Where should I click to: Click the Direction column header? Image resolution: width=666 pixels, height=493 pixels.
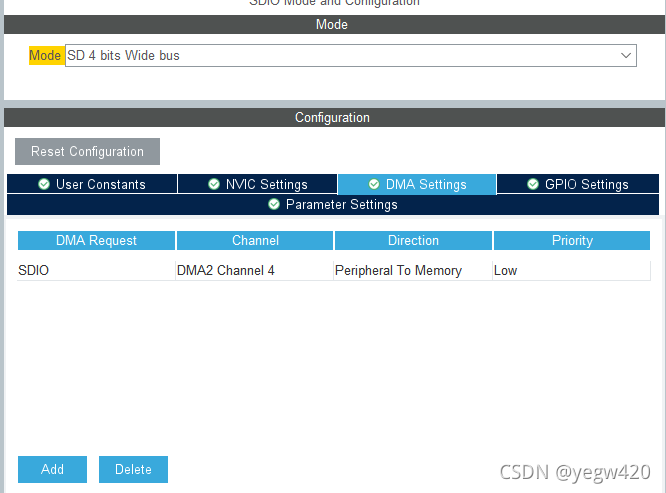coord(413,240)
